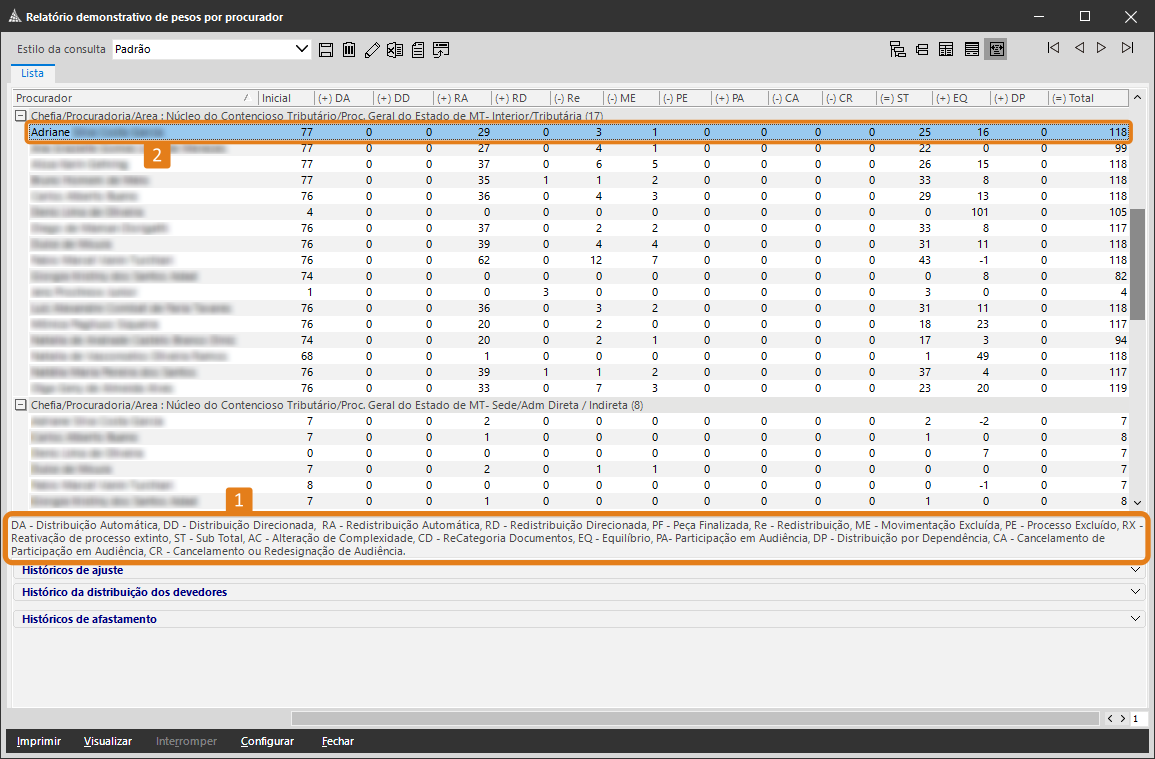Click the pencil edit style icon
The width and height of the screenshot is (1155, 759).
click(x=372, y=49)
